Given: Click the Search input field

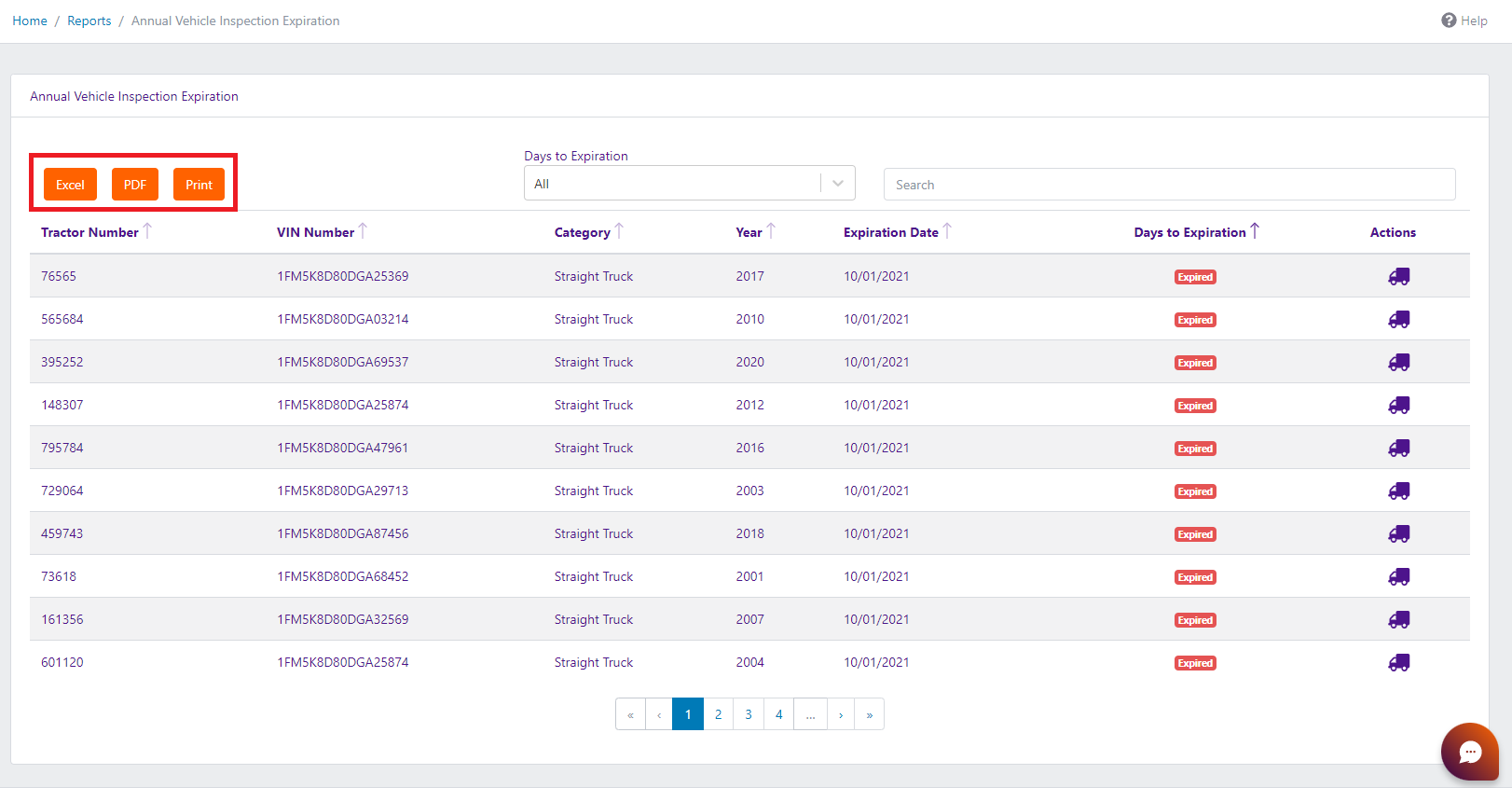Looking at the screenshot, I should tap(1170, 185).
